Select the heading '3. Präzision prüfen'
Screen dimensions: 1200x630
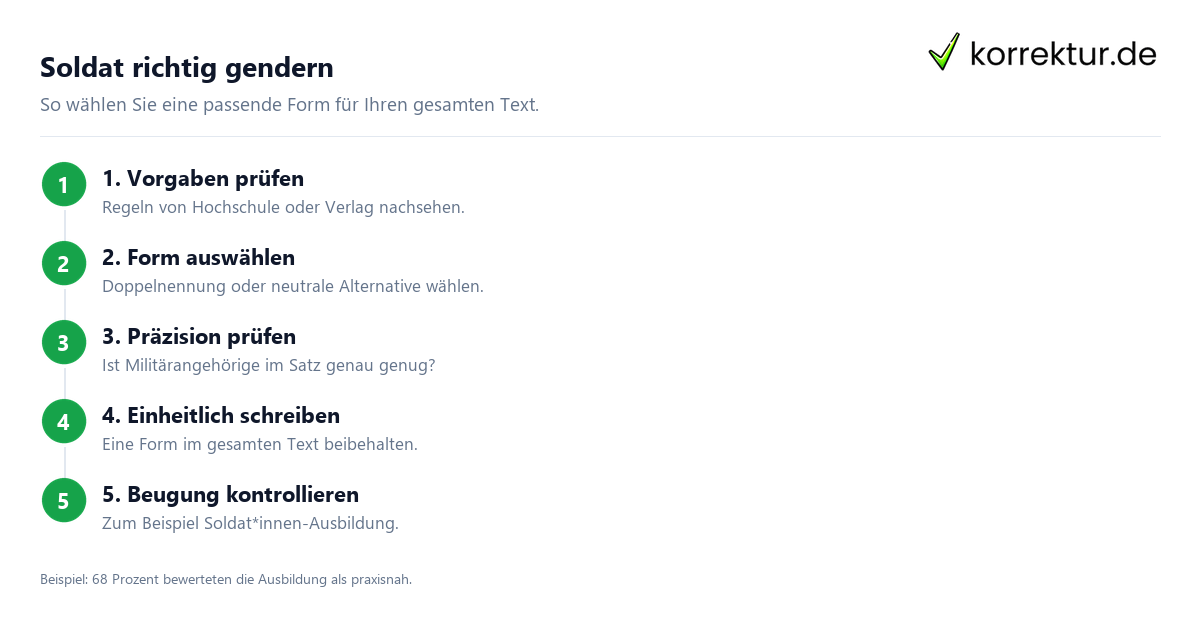click(199, 336)
